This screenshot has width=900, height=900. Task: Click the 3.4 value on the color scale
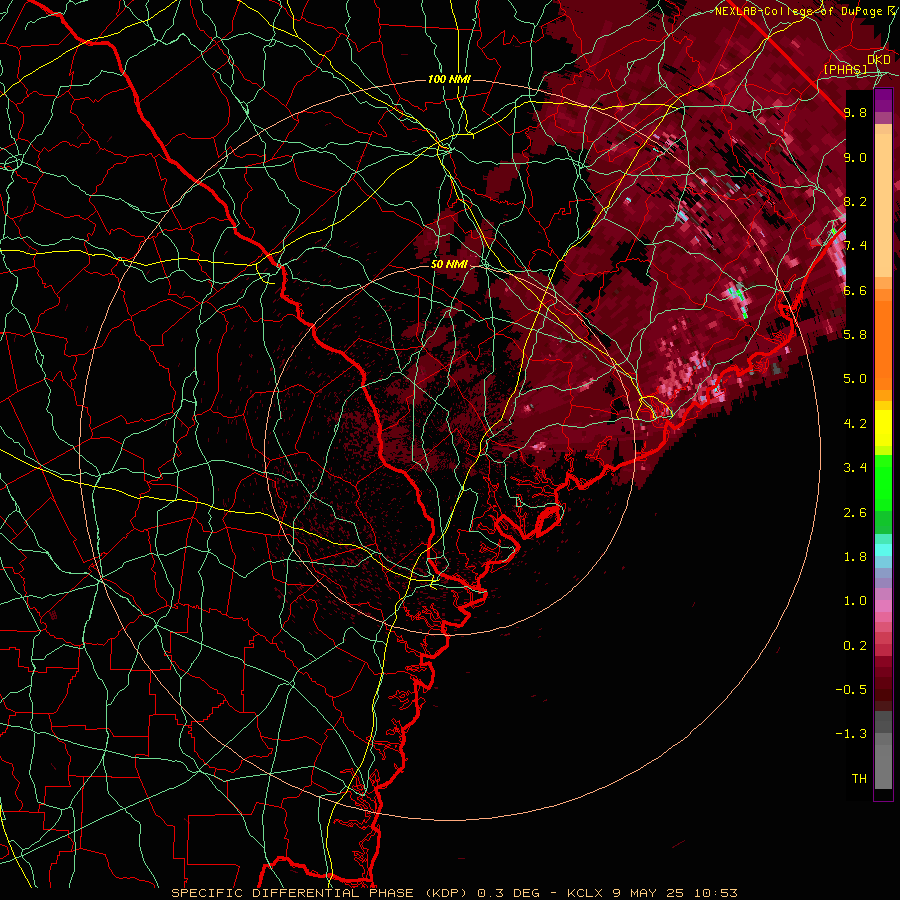click(855, 468)
